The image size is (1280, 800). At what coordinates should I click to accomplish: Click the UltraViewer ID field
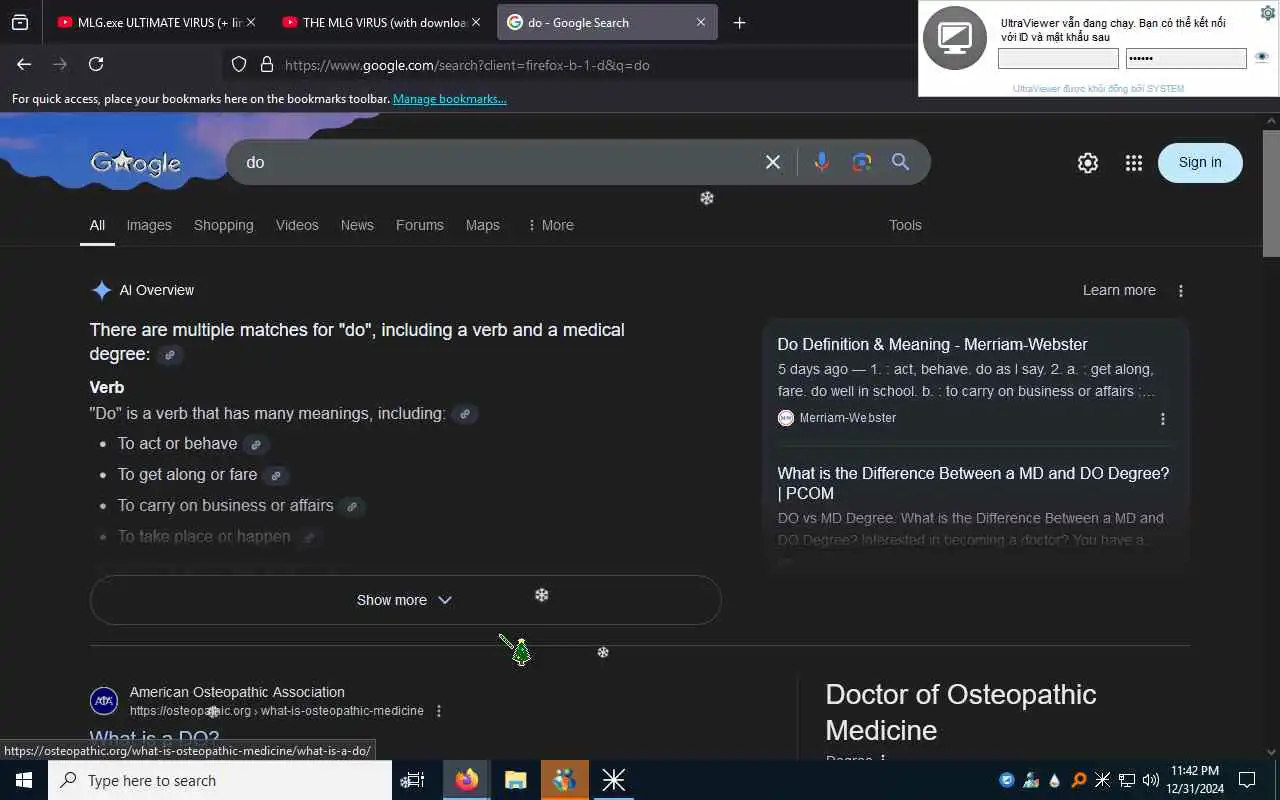(1058, 59)
